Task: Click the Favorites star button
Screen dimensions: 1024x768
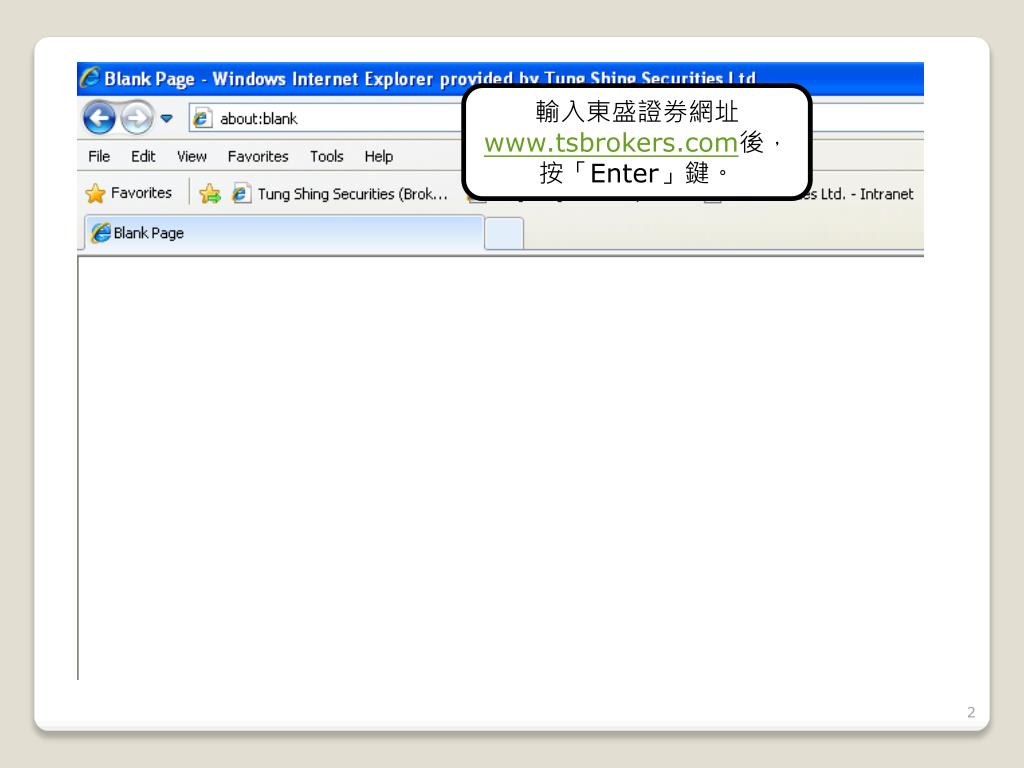Action: pos(129,193)
